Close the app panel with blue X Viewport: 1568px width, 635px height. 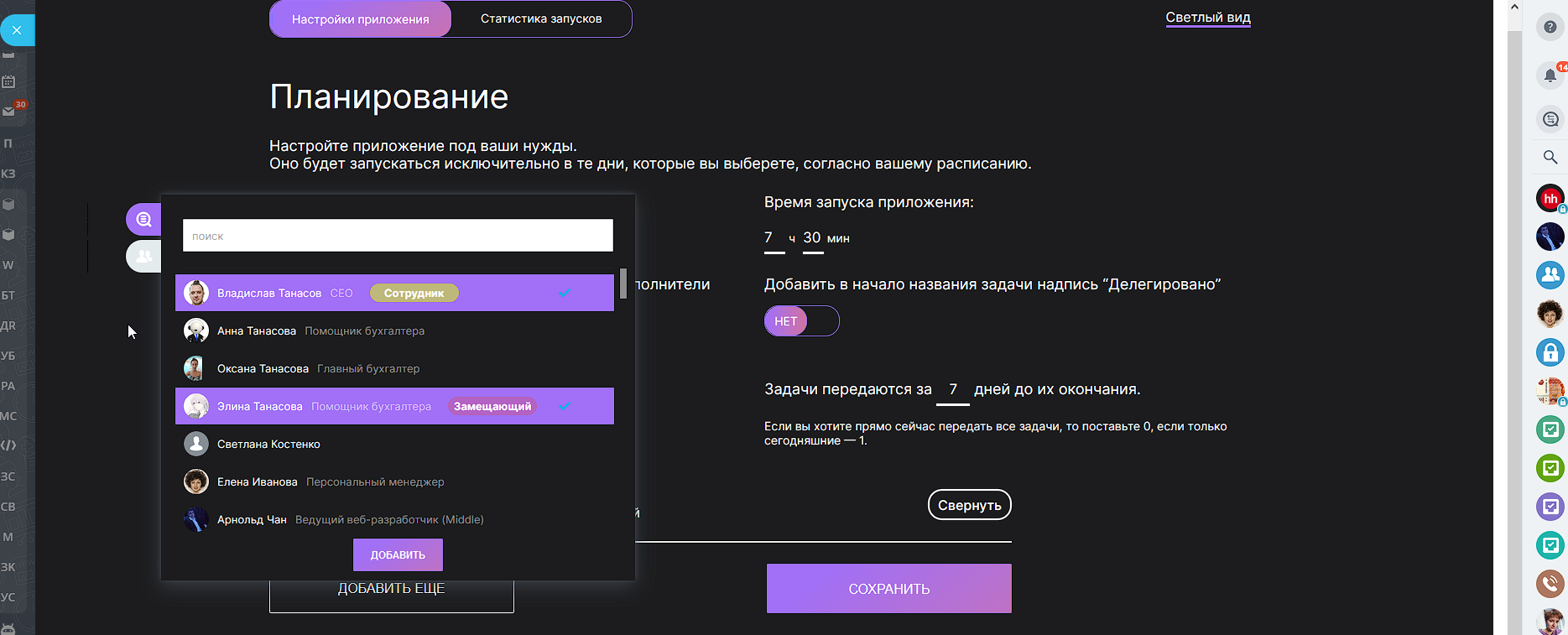17,30
